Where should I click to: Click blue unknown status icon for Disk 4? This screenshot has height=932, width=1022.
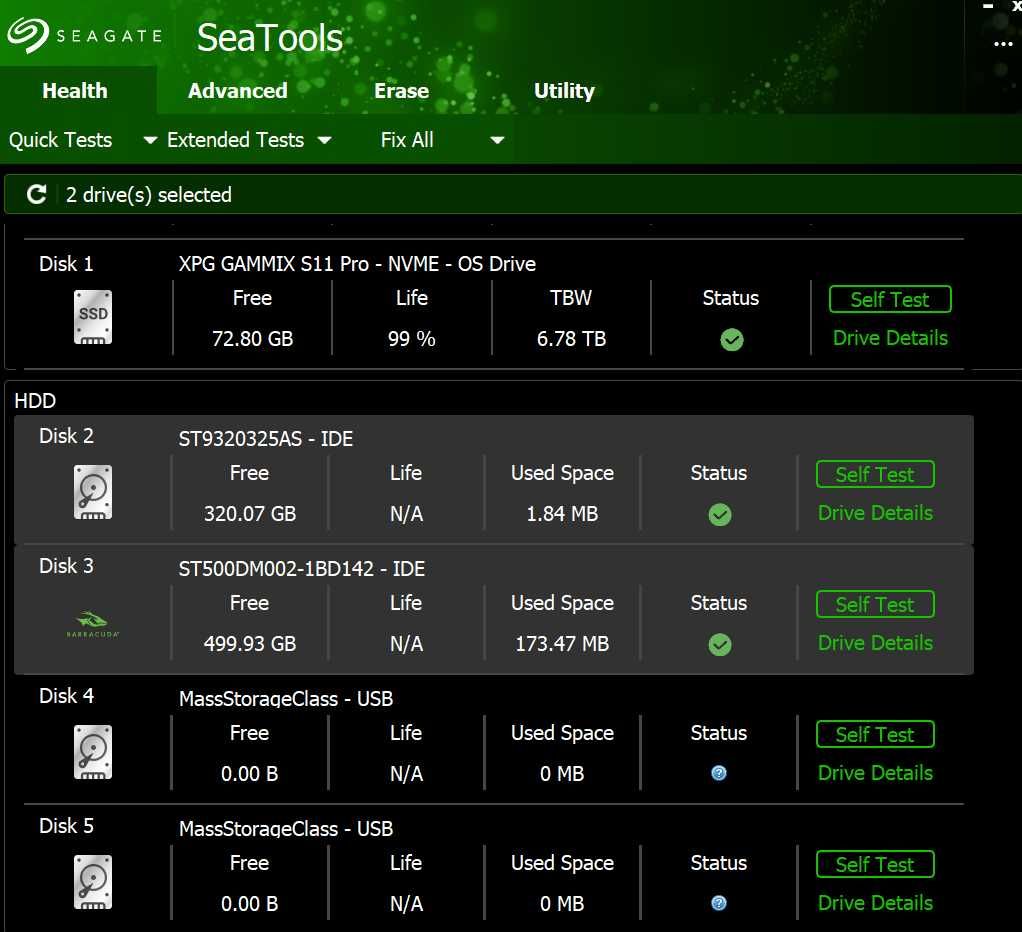click(x=719, y=773)
